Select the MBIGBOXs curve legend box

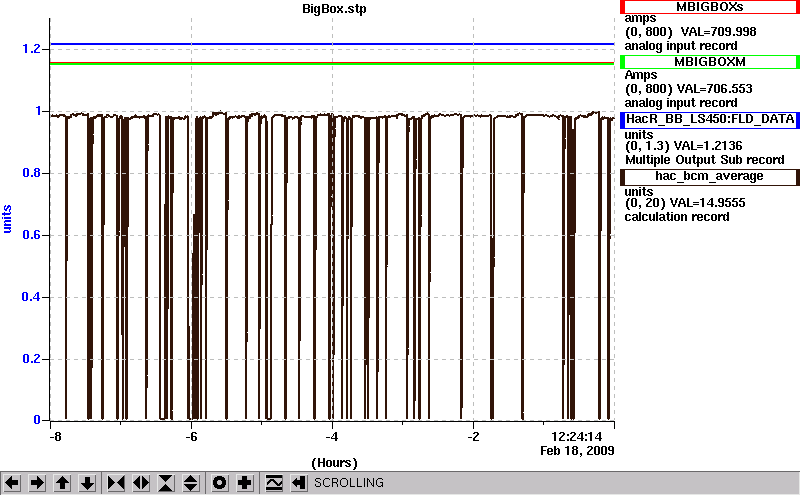(710, 7)
